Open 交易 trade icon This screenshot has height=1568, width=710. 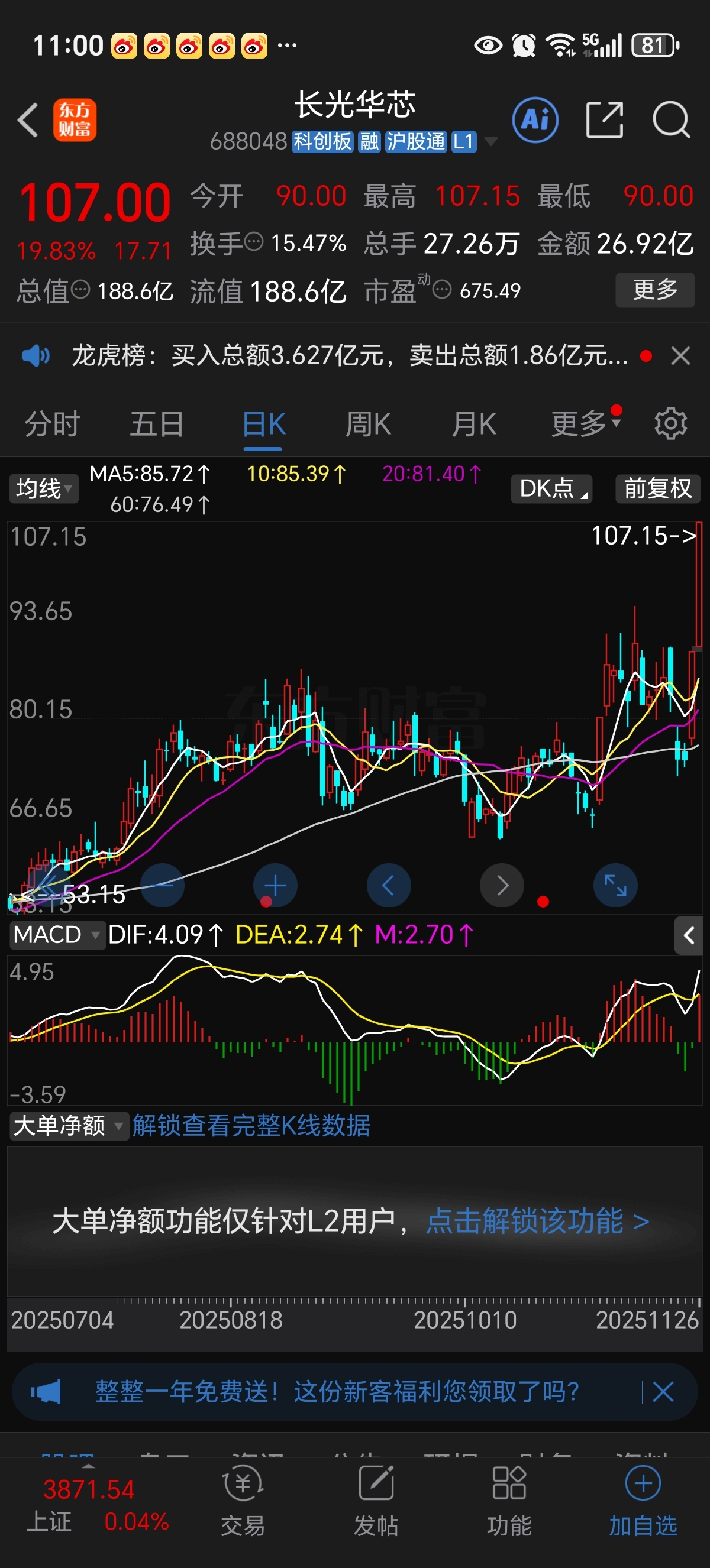243,1501
